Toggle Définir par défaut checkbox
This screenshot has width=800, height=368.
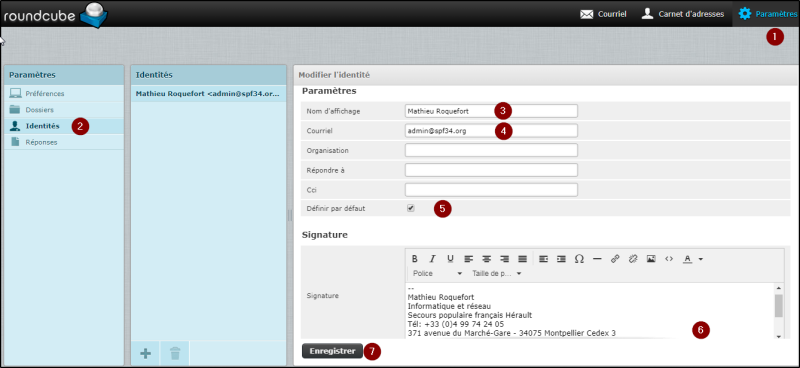(x=410, y=208)
